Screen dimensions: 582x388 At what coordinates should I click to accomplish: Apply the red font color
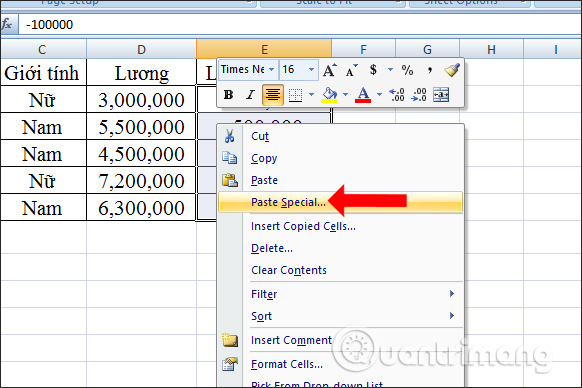(x=363, y=95)
